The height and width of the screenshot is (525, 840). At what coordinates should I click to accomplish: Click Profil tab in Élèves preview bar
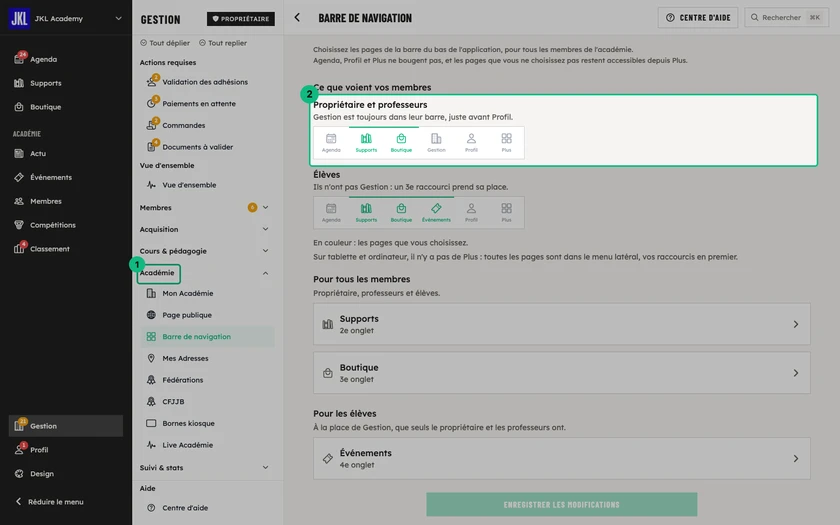[471, 213]
